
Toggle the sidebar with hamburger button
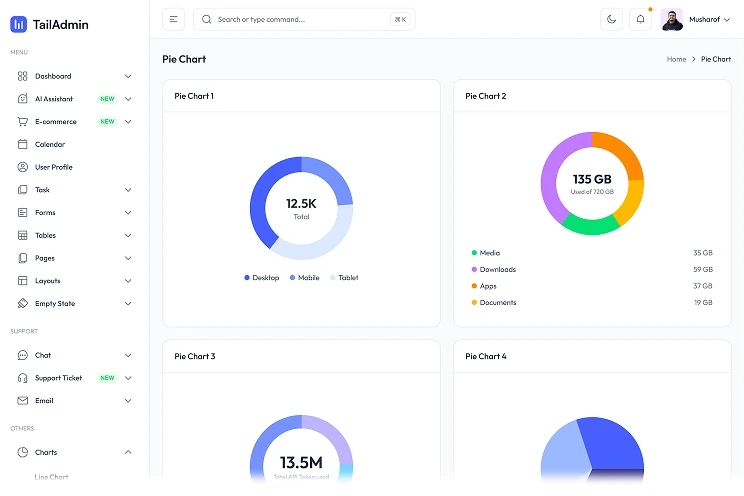coord(173,19)
